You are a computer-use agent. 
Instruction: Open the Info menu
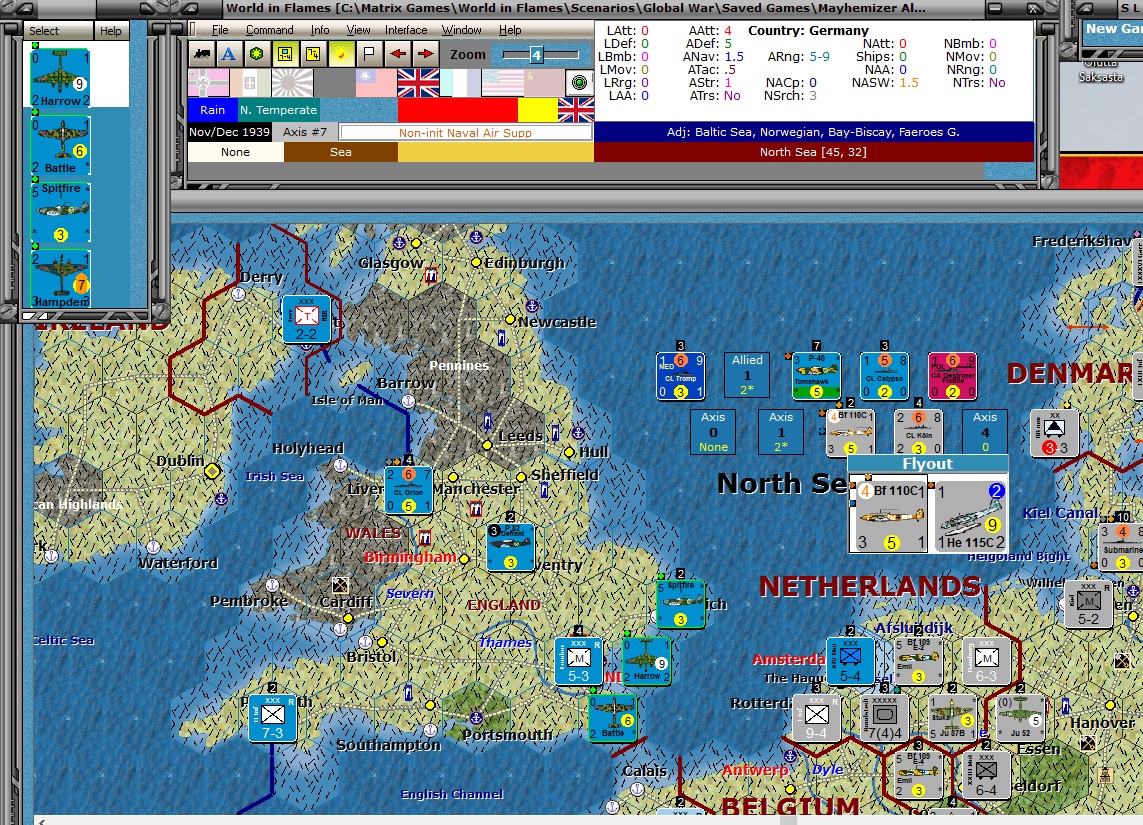(x=319, y=30)
